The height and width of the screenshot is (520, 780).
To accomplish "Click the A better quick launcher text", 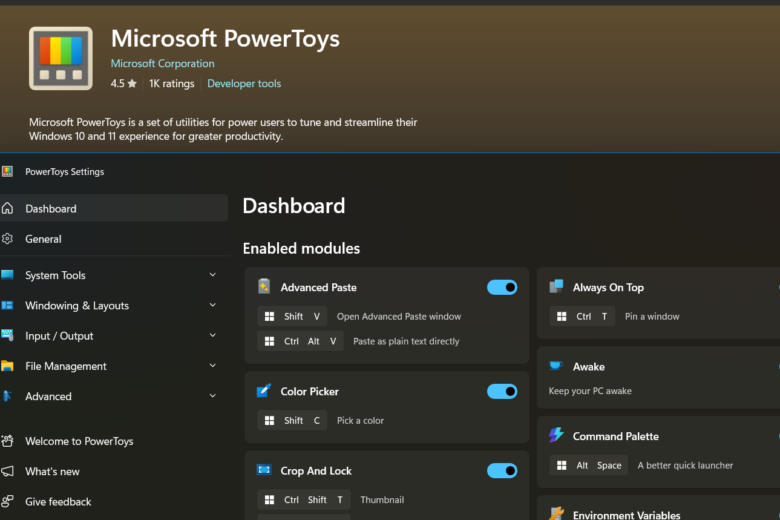I will (x=685, y=465).
